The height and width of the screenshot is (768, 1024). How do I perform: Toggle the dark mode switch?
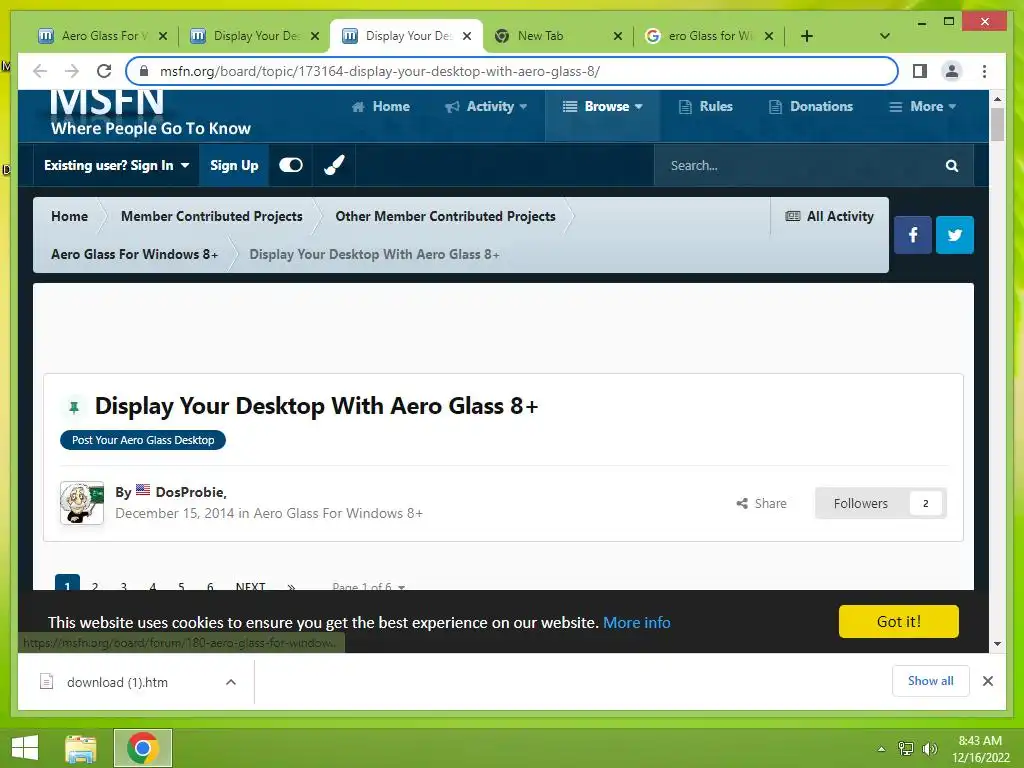point(291,165)
